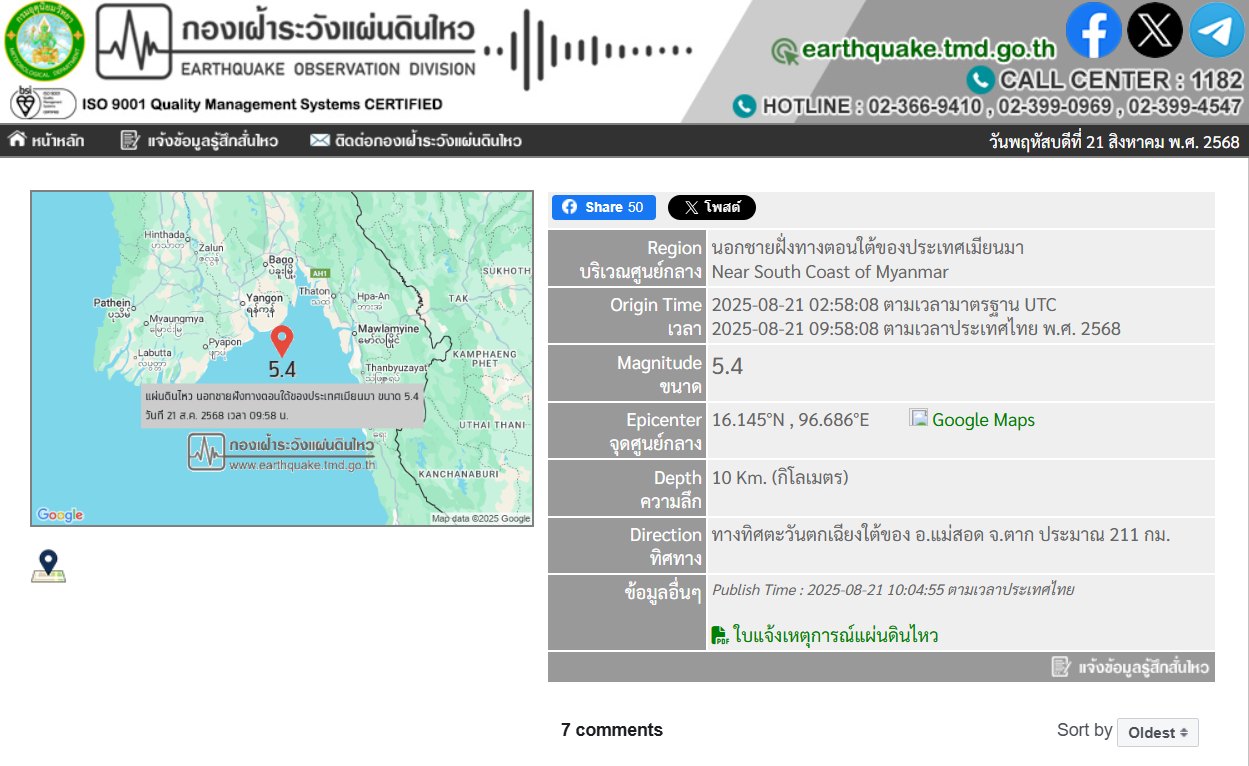Open the X social media icon

tap(1155, 30)
